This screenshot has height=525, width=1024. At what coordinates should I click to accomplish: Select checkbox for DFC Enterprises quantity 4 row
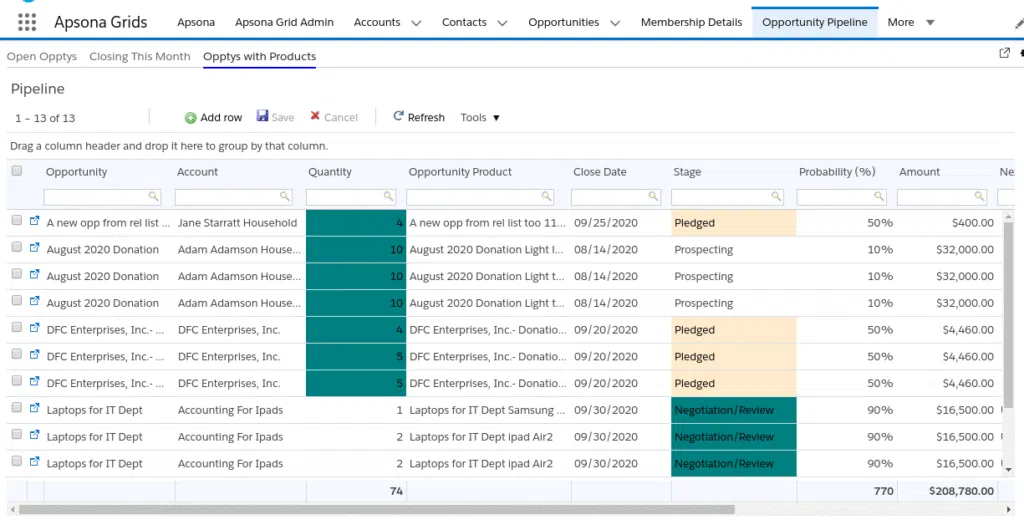click(16, 328)
